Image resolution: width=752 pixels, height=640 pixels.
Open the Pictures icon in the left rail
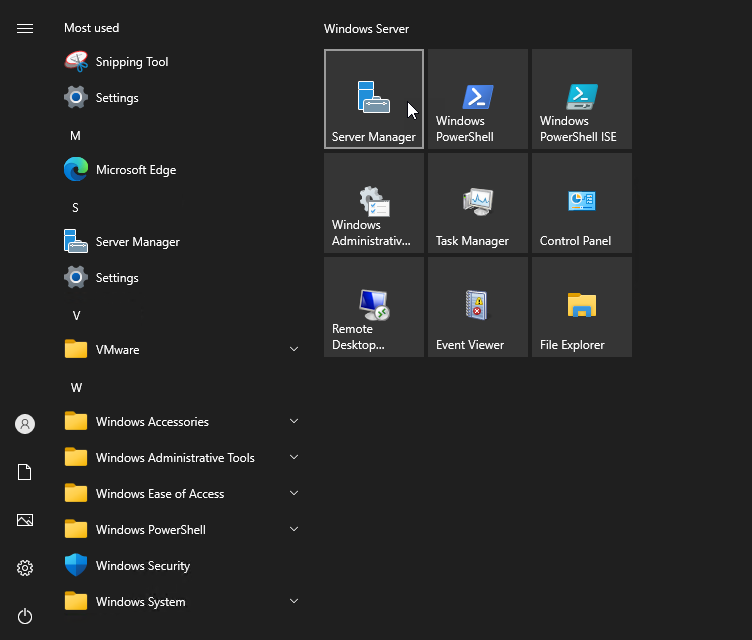coord(25,520)
